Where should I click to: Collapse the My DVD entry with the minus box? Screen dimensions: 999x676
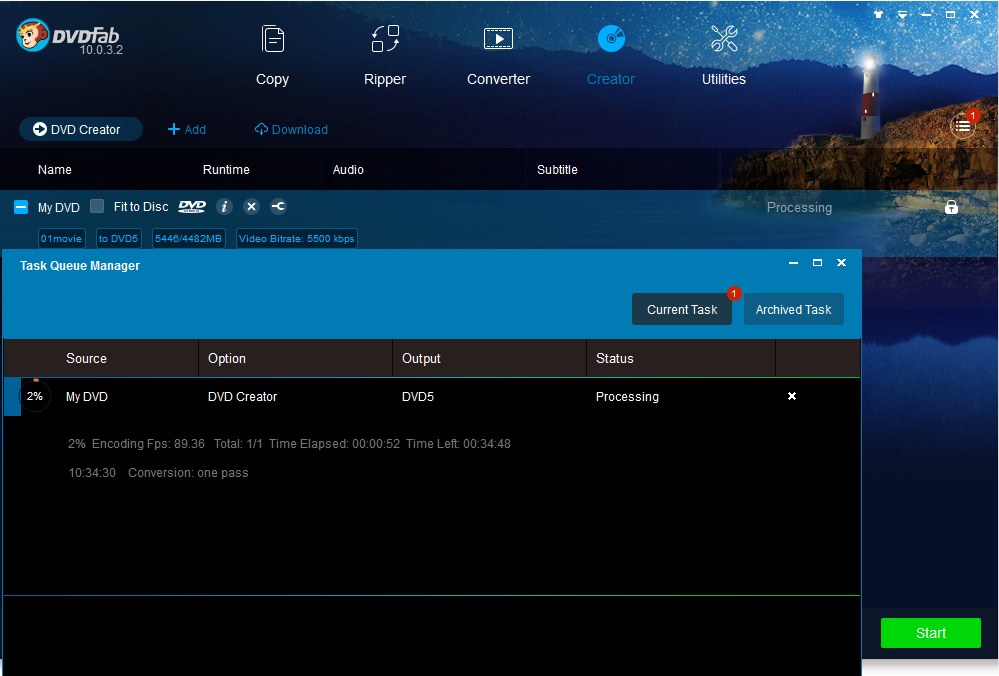click(21, 207)
